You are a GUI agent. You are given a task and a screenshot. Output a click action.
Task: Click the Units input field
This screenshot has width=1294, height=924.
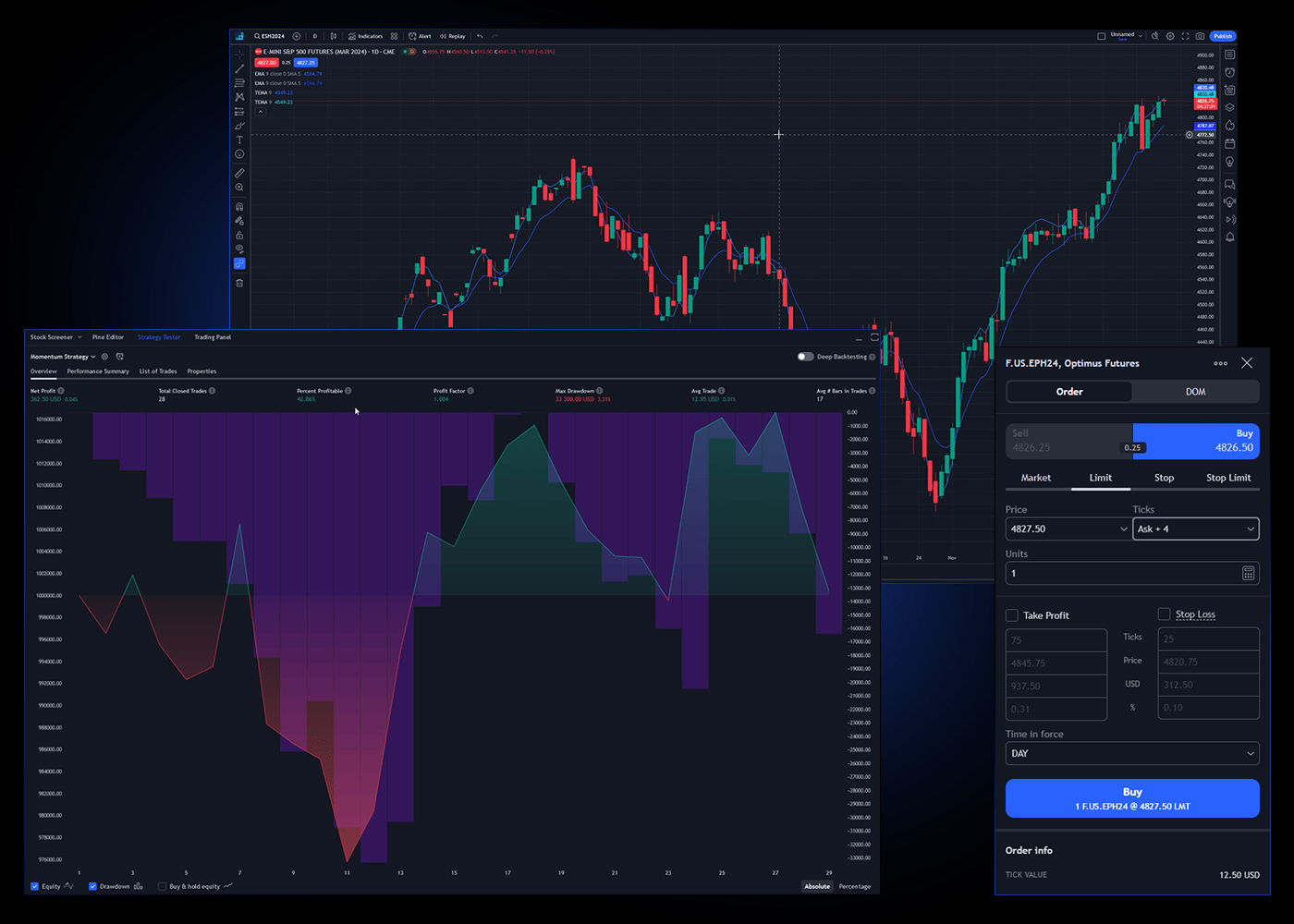(x=1120, y=574)
